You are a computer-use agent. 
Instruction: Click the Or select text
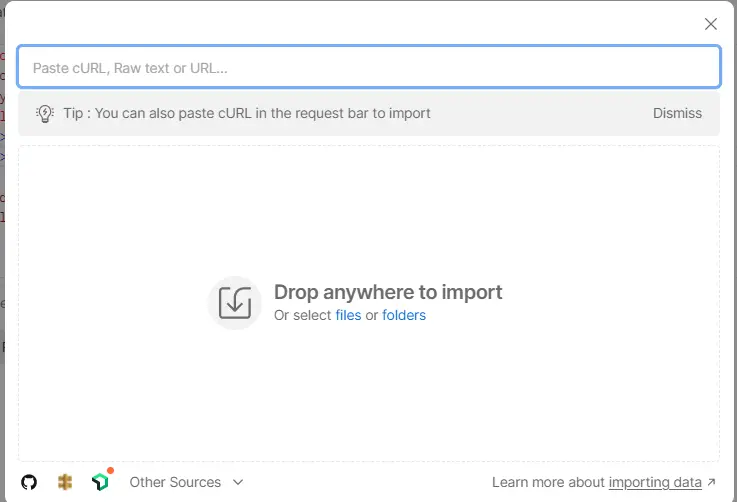(302, 315)
